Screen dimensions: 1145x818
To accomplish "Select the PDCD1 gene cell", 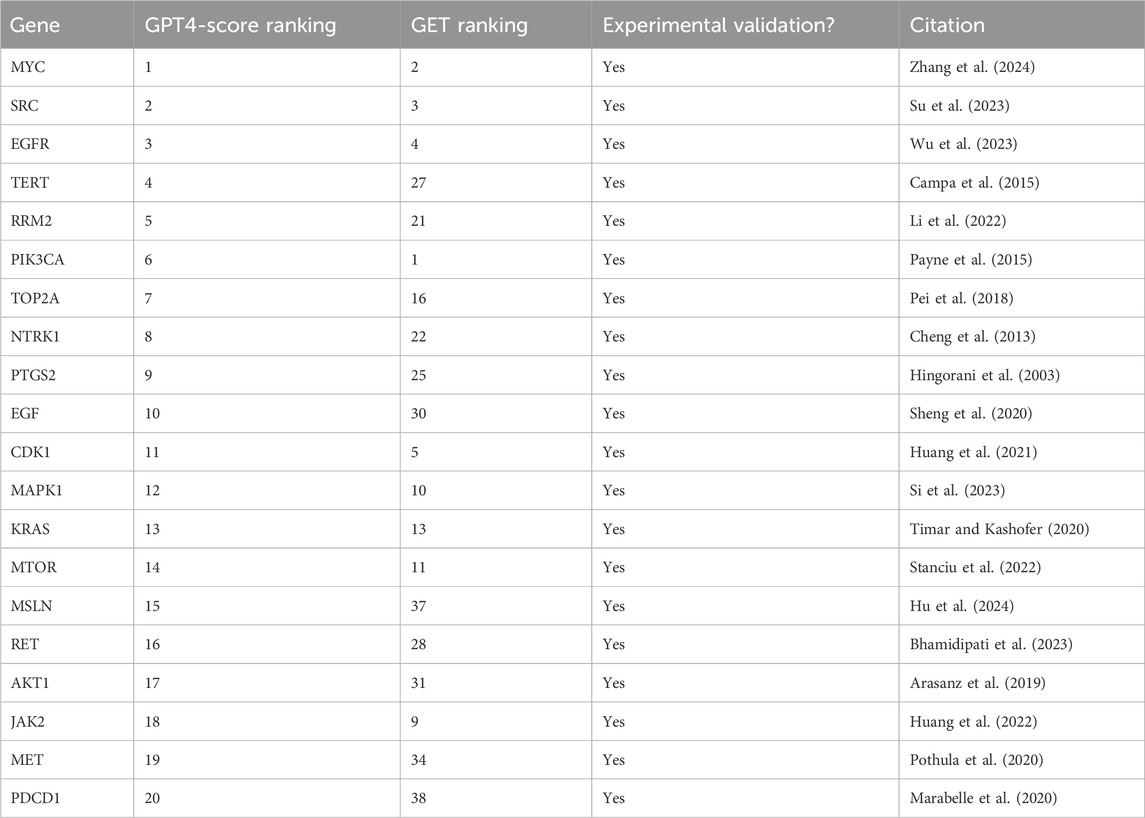I will click(37, 798).
